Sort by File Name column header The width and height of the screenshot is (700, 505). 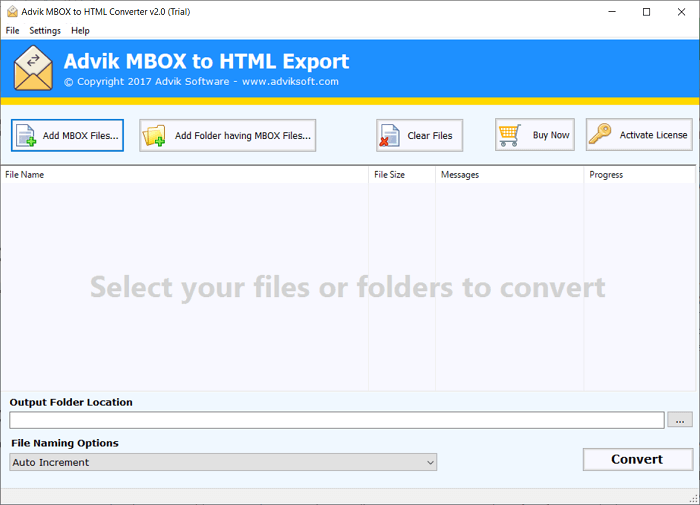[185, 175]
